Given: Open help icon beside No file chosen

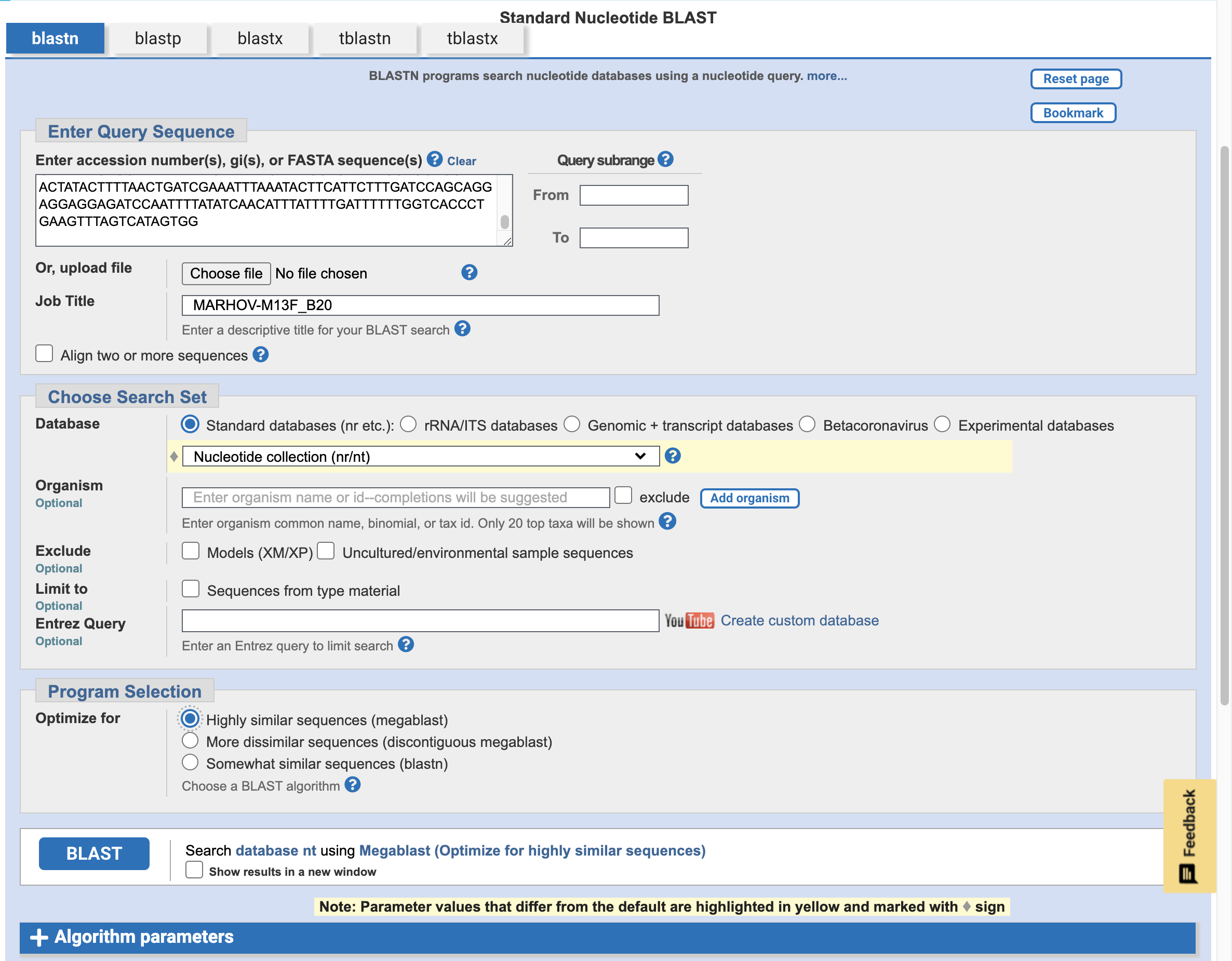Looking at the screenshot, I should coord(469,273).
